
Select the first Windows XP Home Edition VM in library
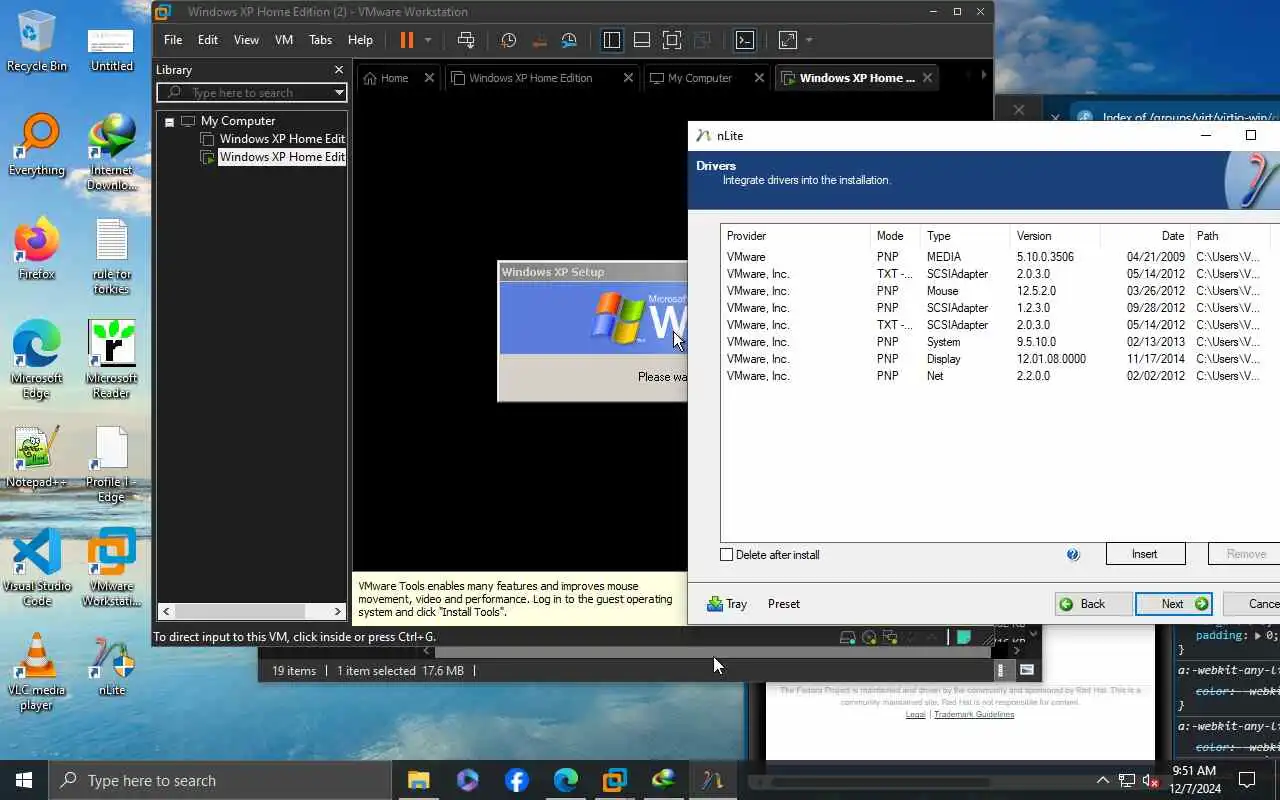click(x=282, y=139)
